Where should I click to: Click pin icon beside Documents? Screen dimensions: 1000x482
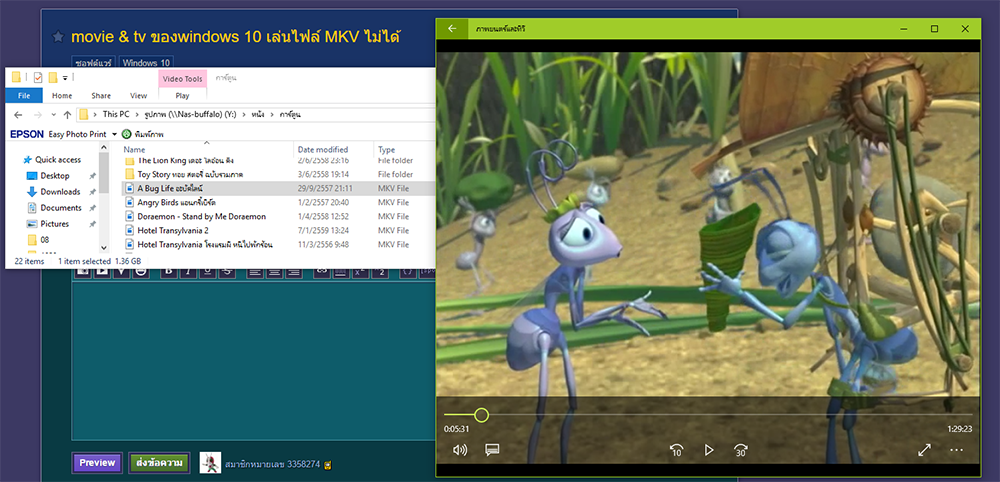92,208
